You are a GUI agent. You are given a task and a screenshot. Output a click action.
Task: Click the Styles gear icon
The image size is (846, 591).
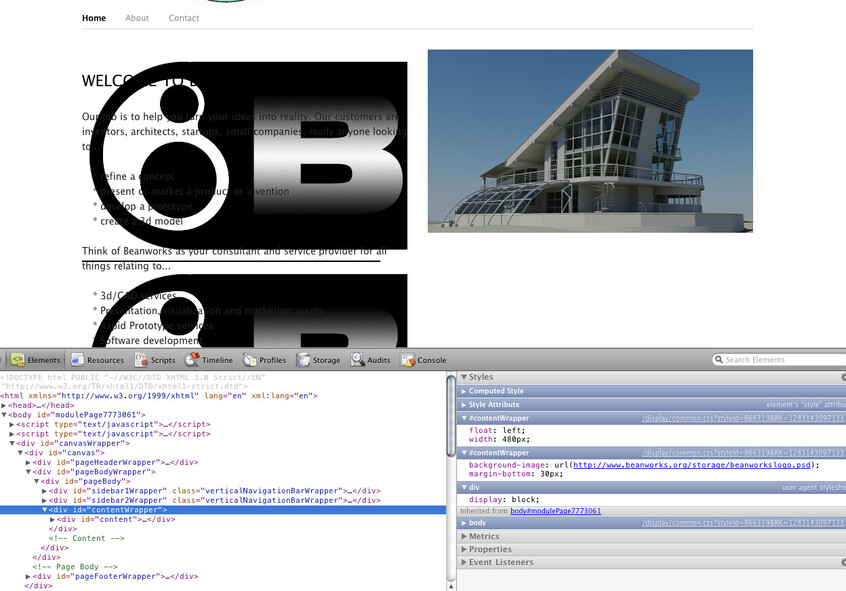point(843,377)
